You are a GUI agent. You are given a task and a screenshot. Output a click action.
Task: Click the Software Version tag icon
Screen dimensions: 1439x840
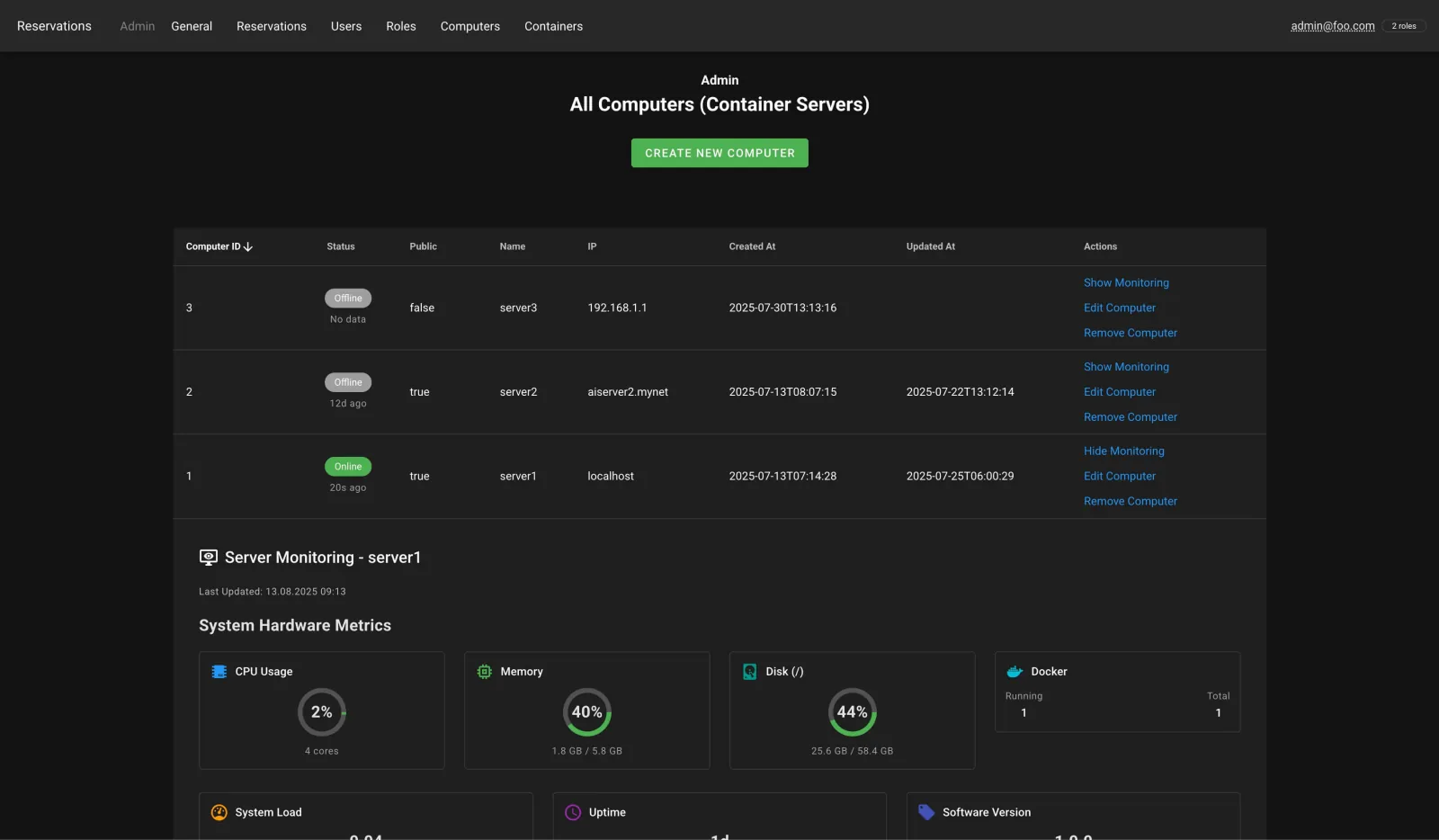926,812
